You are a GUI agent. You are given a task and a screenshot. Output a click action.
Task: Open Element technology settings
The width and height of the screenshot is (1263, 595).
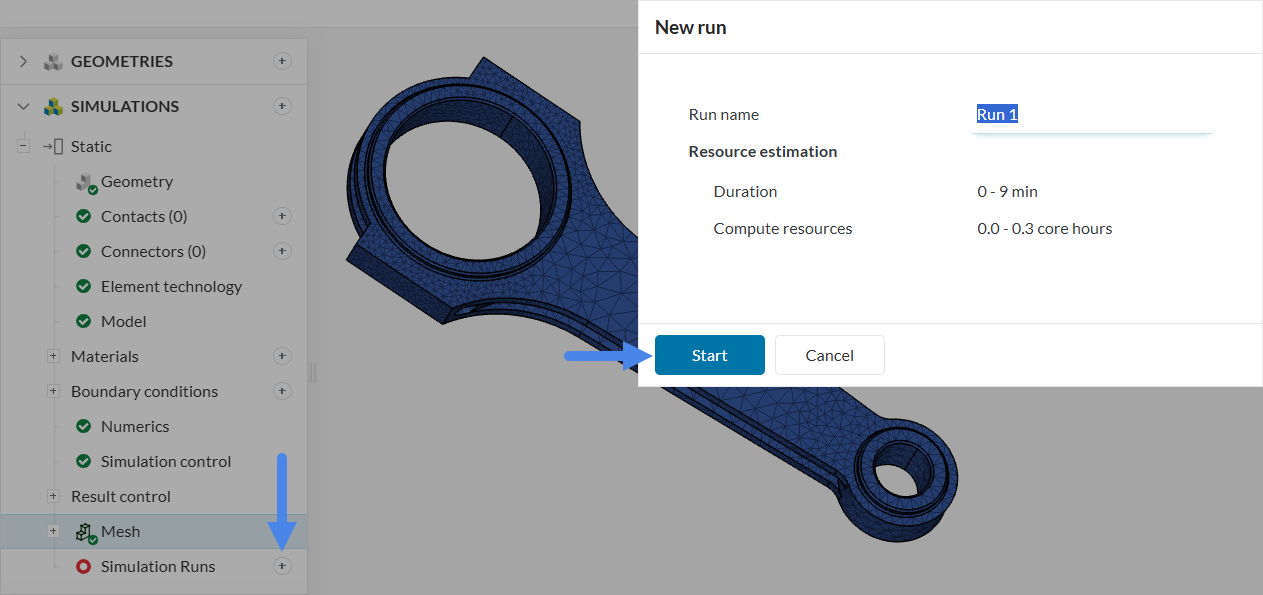pyautogui.click(x=171, y=286)
